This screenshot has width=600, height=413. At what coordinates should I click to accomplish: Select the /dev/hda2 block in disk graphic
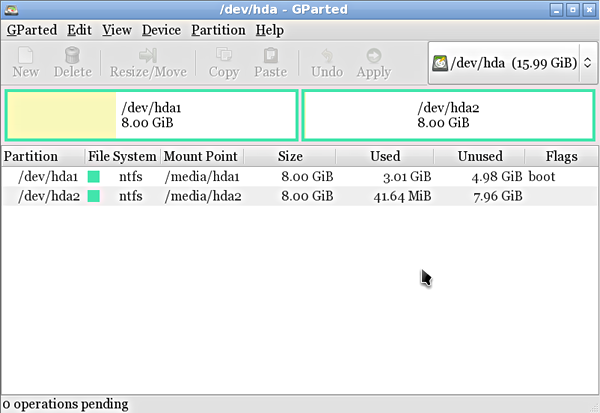coord(448,116)
